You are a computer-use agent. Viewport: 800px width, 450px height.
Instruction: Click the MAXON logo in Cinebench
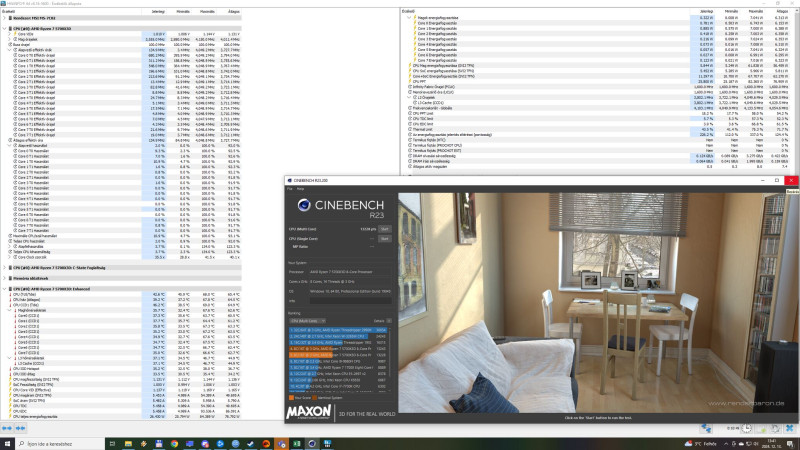308,412
